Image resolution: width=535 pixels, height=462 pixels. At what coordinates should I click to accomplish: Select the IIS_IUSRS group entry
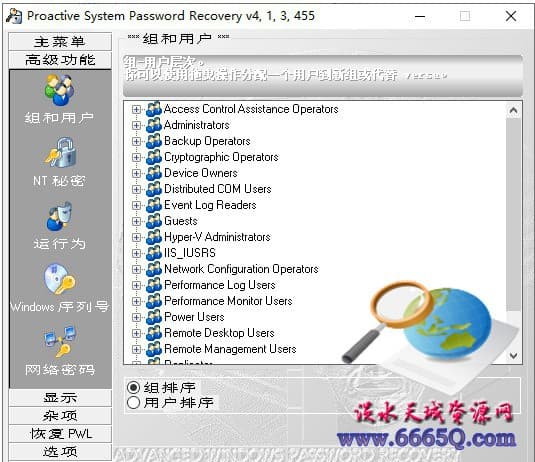click(x=190, y=253)
